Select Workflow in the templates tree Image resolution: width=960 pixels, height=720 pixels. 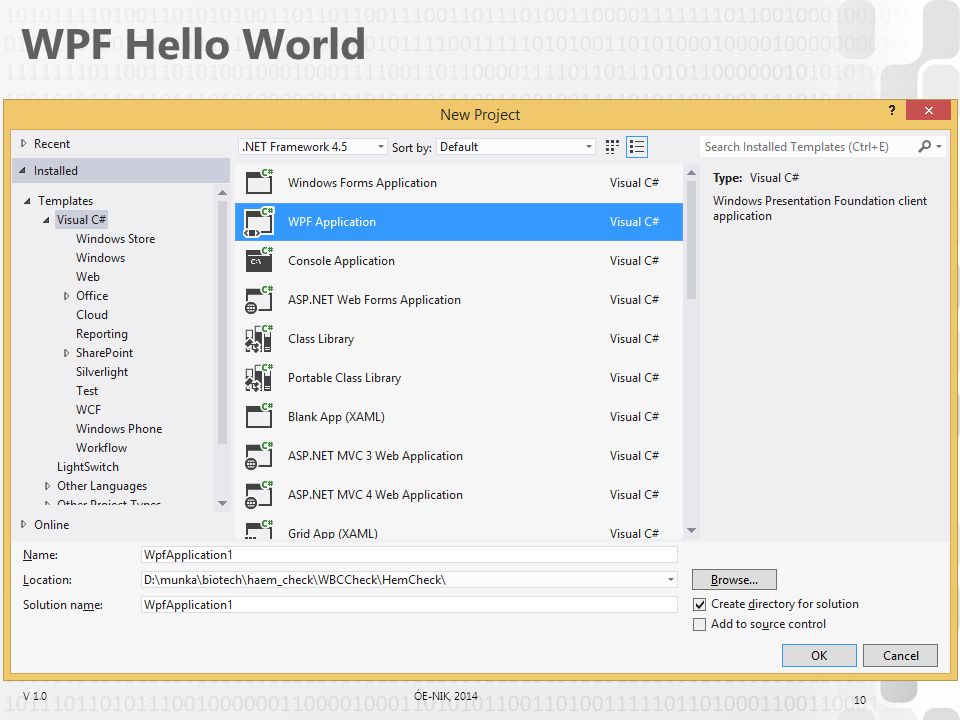click(101, 448)
